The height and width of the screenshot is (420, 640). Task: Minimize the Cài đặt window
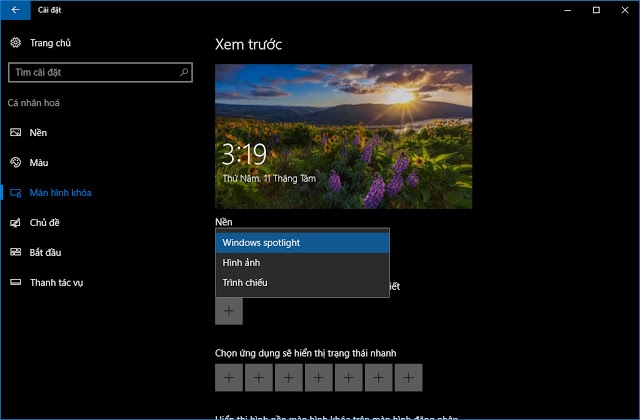click(x=567, y=10)
